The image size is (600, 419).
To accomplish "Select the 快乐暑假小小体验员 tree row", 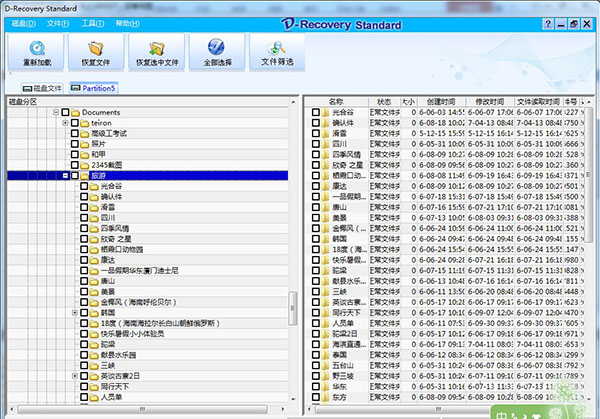I will point(132,334).
